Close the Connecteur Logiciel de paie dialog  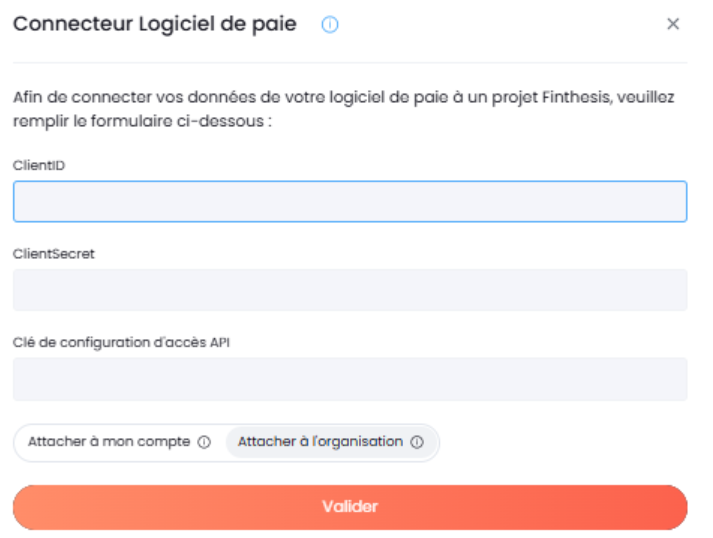673,24
